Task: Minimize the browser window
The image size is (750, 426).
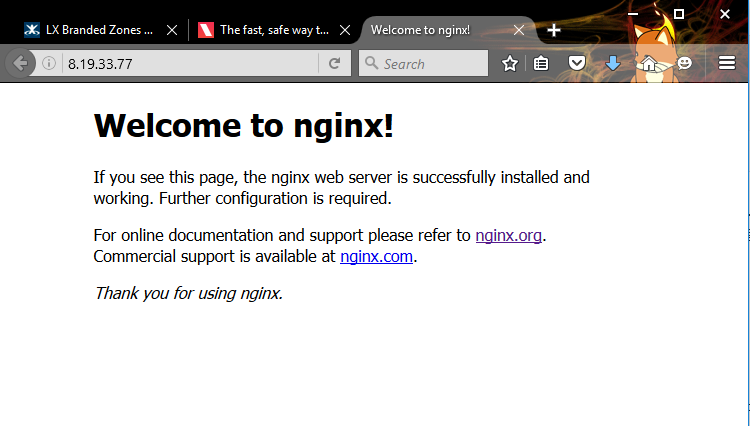Action: point(633,14)
